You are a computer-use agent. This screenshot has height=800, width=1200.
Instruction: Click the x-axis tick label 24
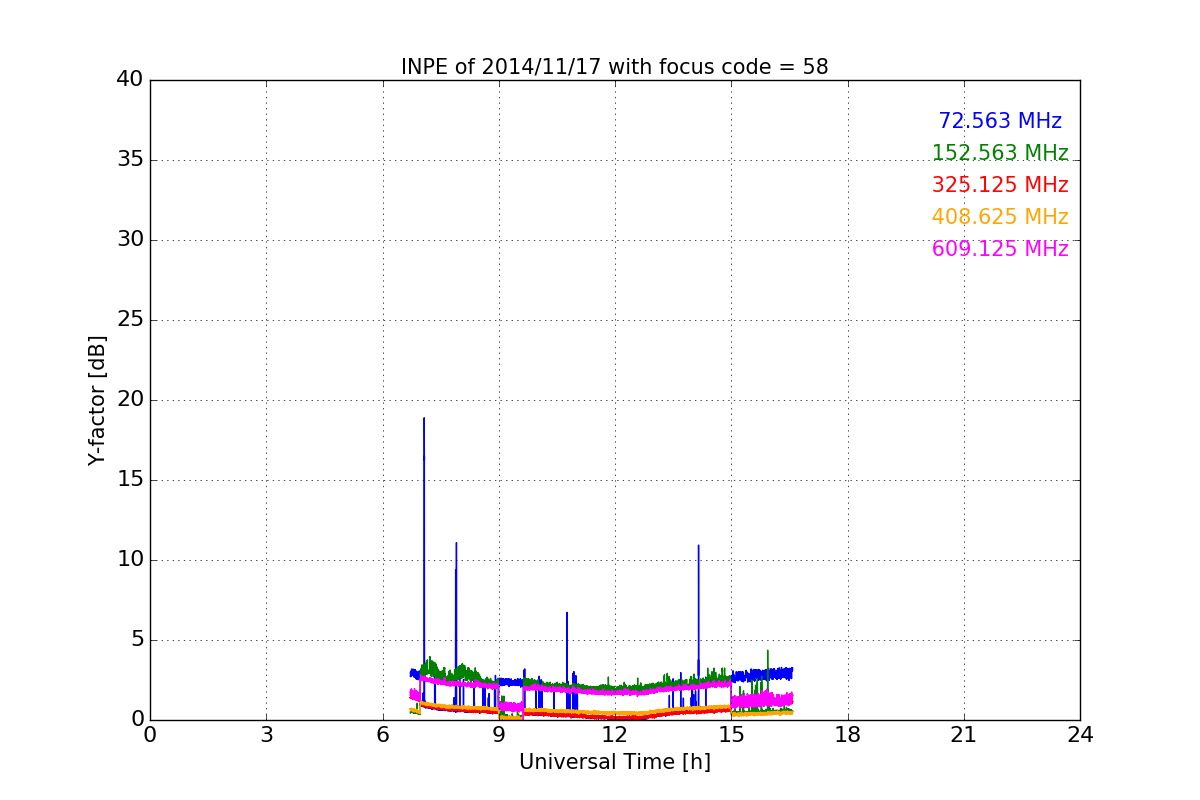click(x=1080, y=735)
